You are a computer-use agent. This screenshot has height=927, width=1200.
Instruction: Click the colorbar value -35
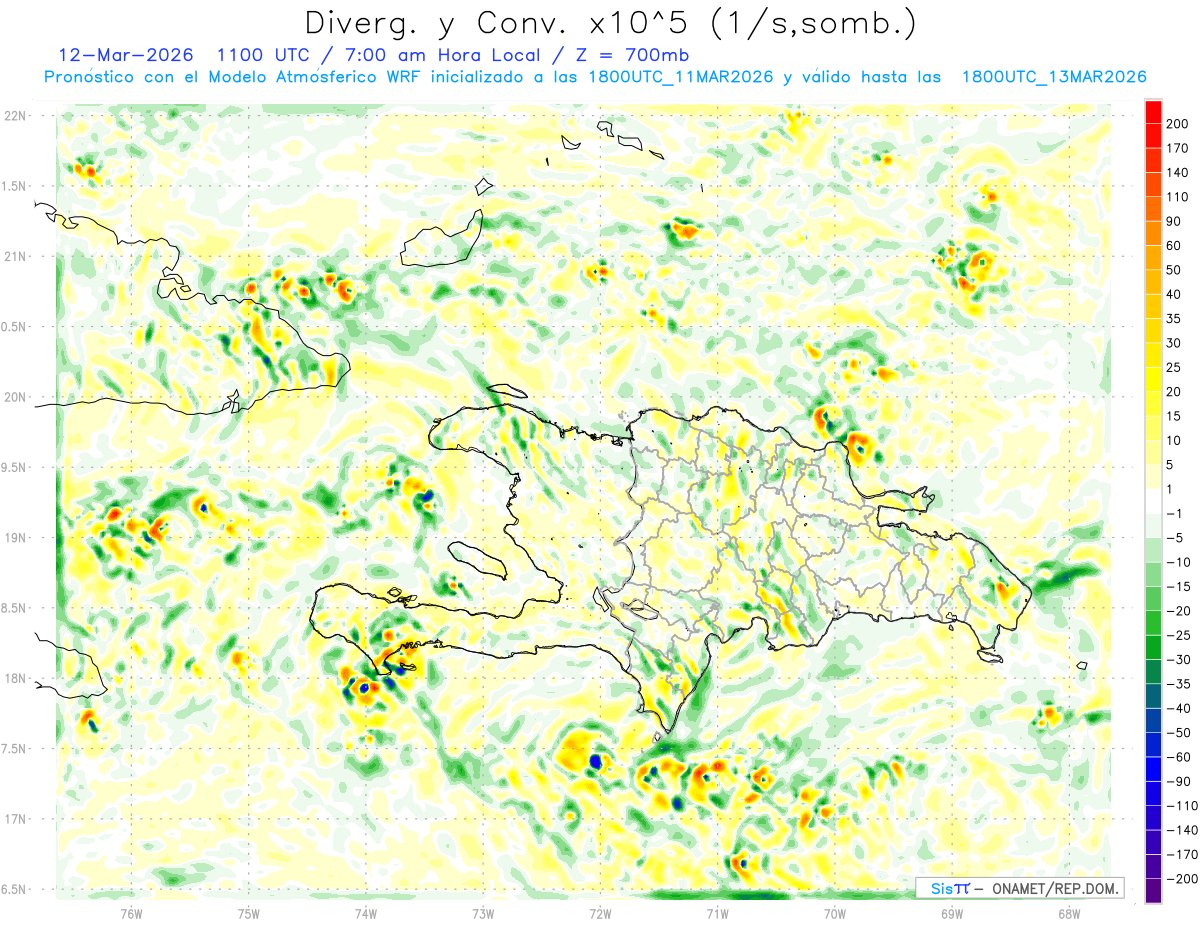(x=1180, y=684)
